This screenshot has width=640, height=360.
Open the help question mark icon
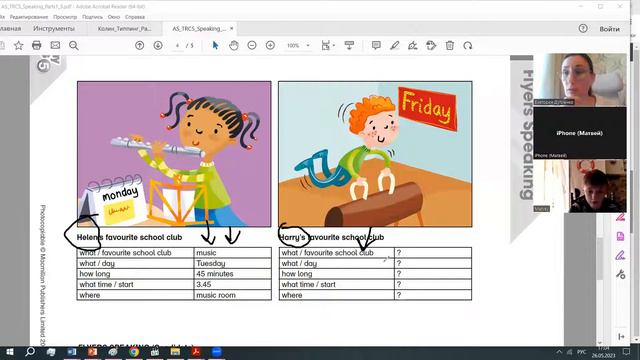tap(583, 29)
